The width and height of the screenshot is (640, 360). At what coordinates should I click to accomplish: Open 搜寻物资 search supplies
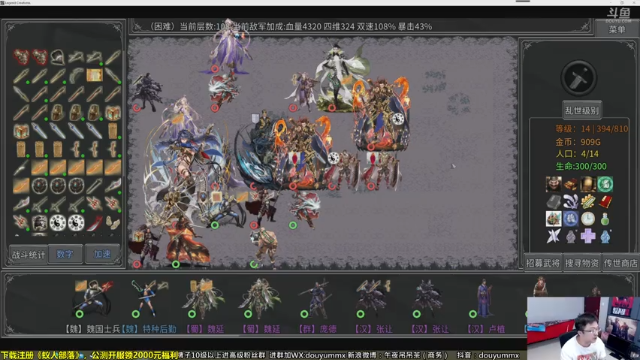(581, 263)
